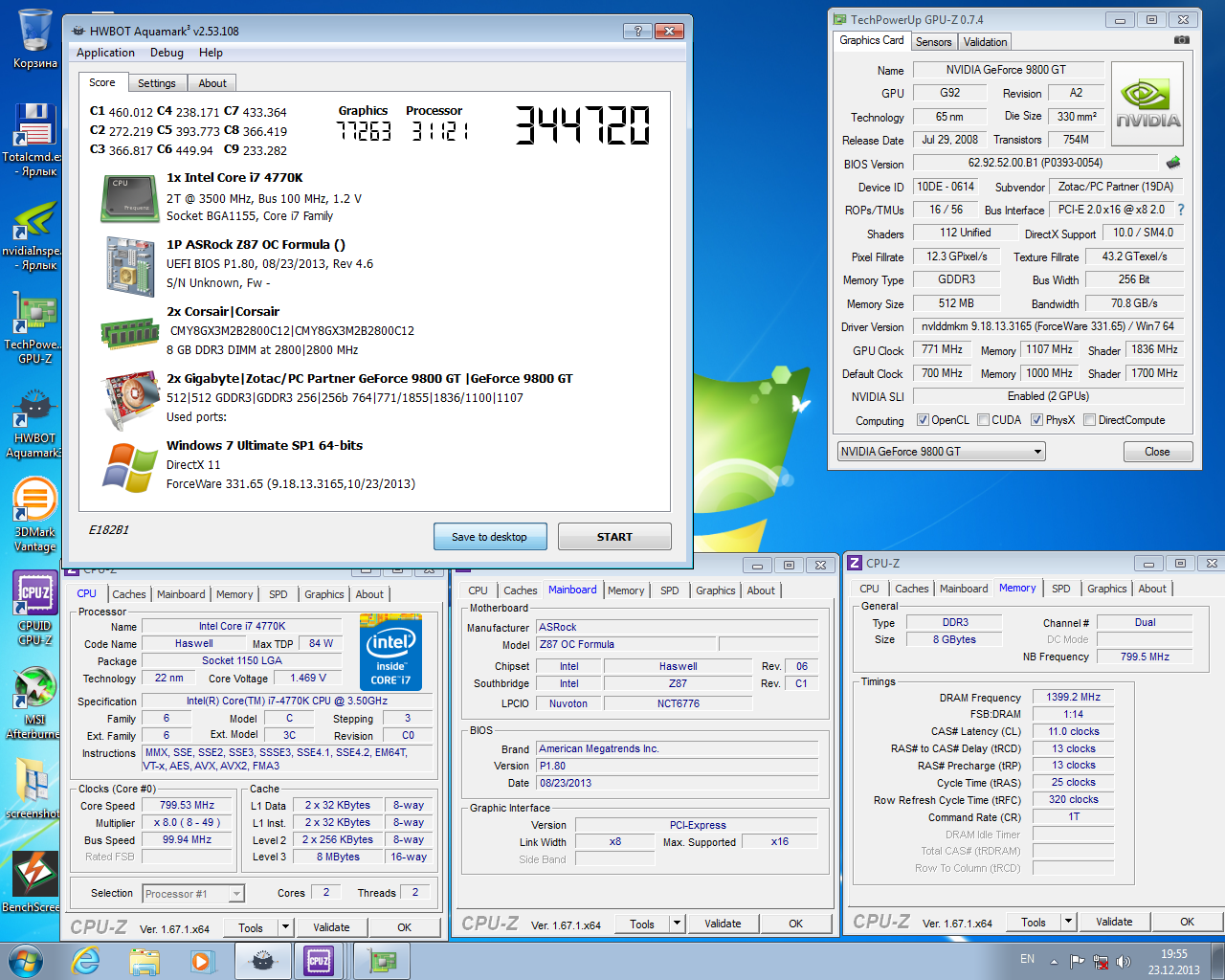Click the Intel Core i7 logo in CPU-Z
Image resolution: width=1225 pixels, height=980 pixels.
(390, 654)
